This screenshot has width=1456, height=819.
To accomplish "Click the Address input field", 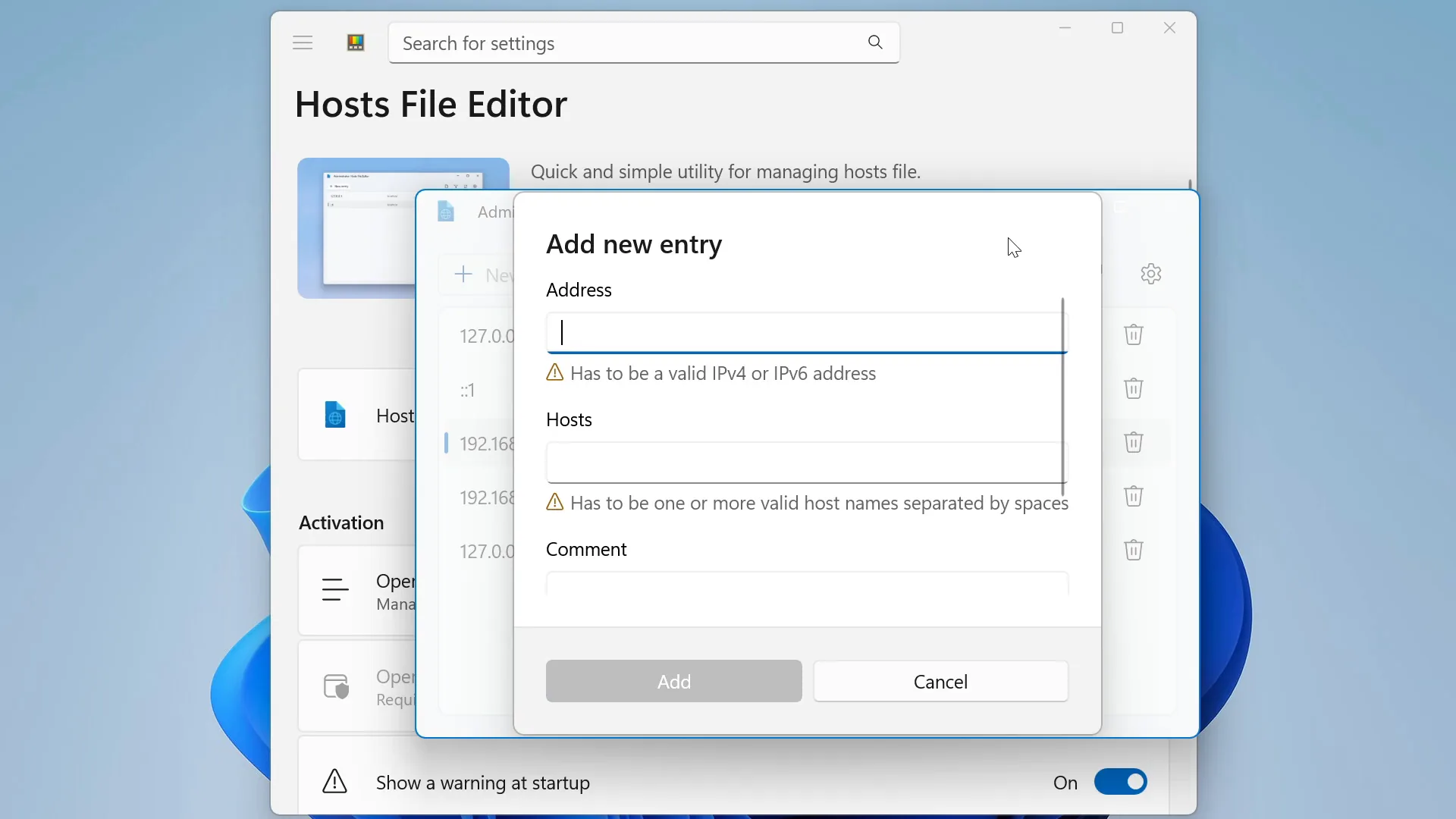I will [x=807, y=333].
